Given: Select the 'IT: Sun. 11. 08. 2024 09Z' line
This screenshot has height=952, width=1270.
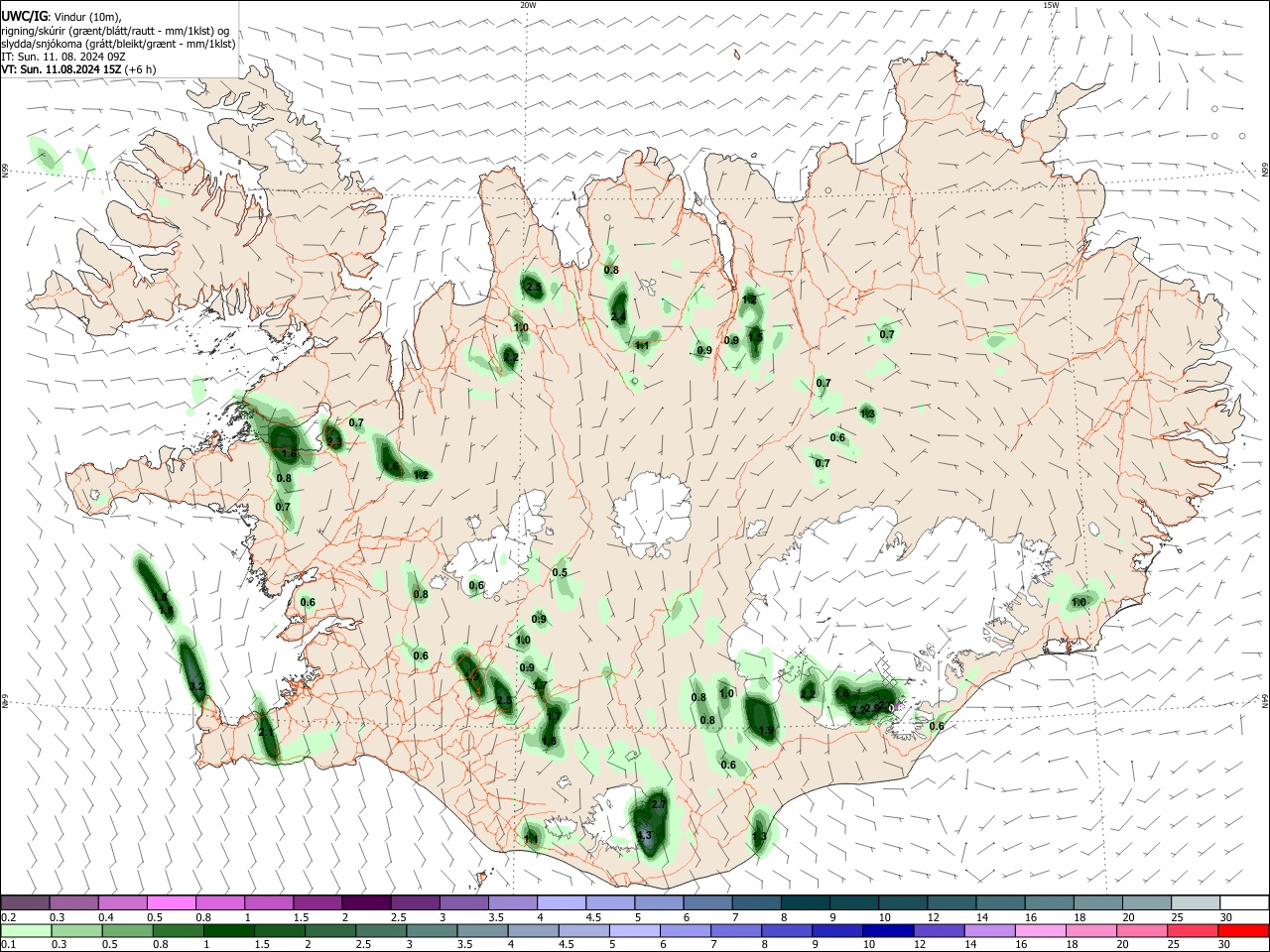Looking at the screenshot, I should 63,57.
